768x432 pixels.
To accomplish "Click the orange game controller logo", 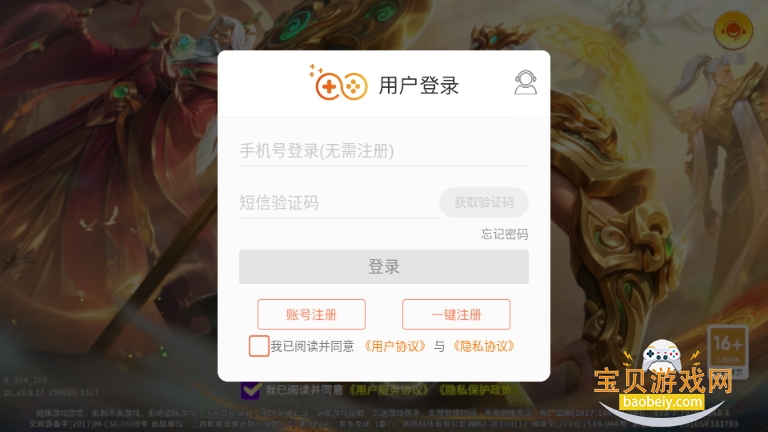I will pyautogui.click(x=338, y=83).
